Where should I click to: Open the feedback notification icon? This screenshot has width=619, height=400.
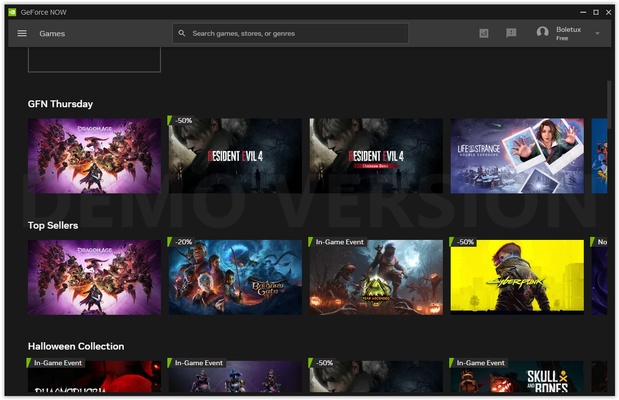click(x=511, y=33)
